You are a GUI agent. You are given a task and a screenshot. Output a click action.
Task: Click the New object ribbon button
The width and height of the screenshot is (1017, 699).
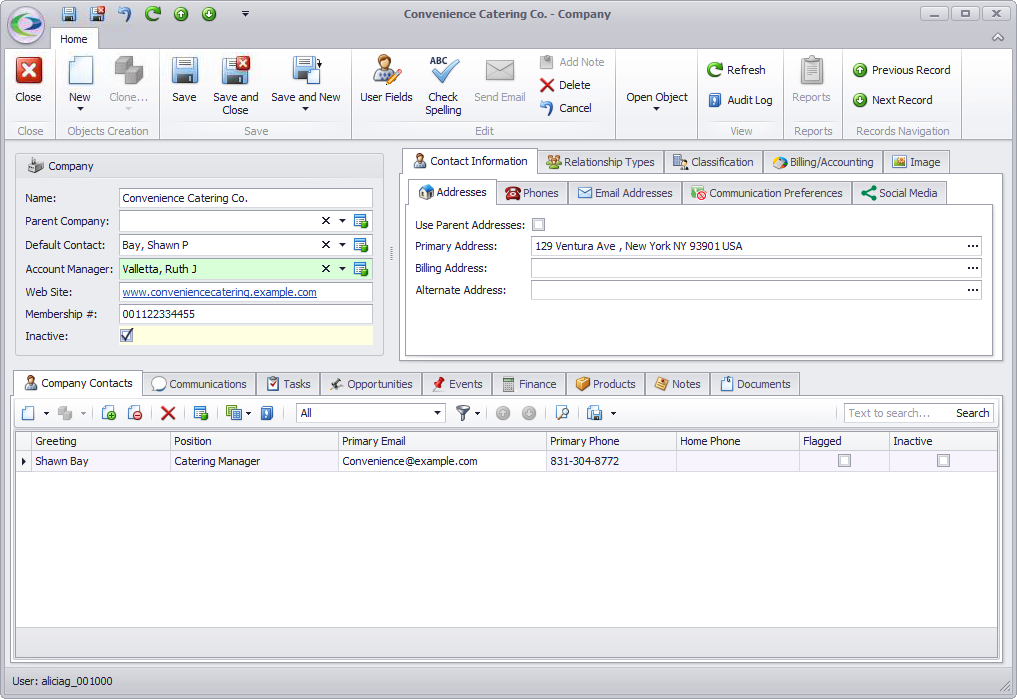click(80, 84)
